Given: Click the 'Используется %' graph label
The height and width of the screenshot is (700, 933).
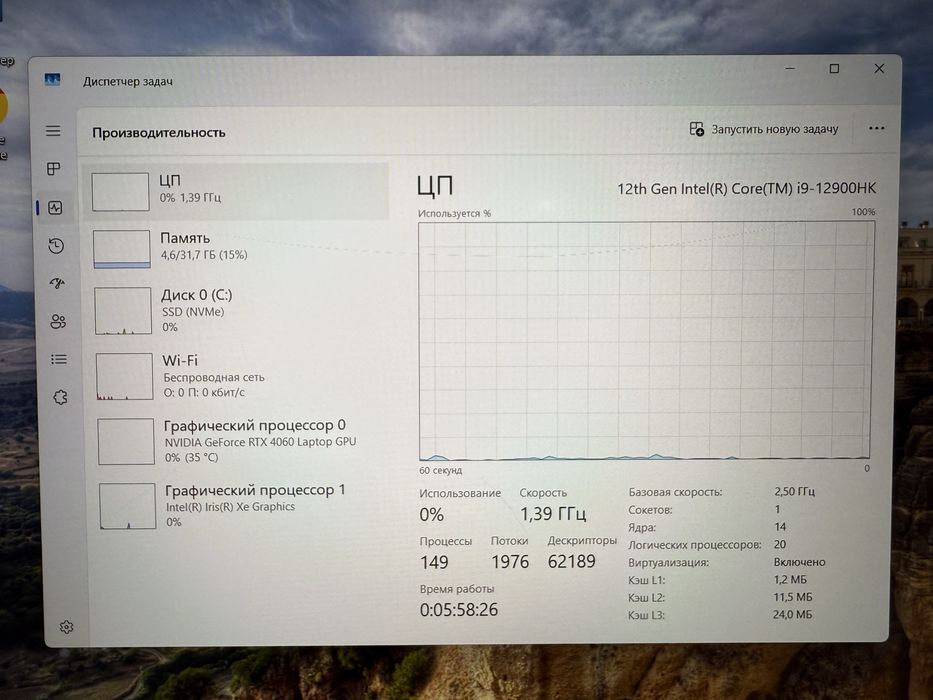Looking at the screenshot, I should tap(454, 213).
